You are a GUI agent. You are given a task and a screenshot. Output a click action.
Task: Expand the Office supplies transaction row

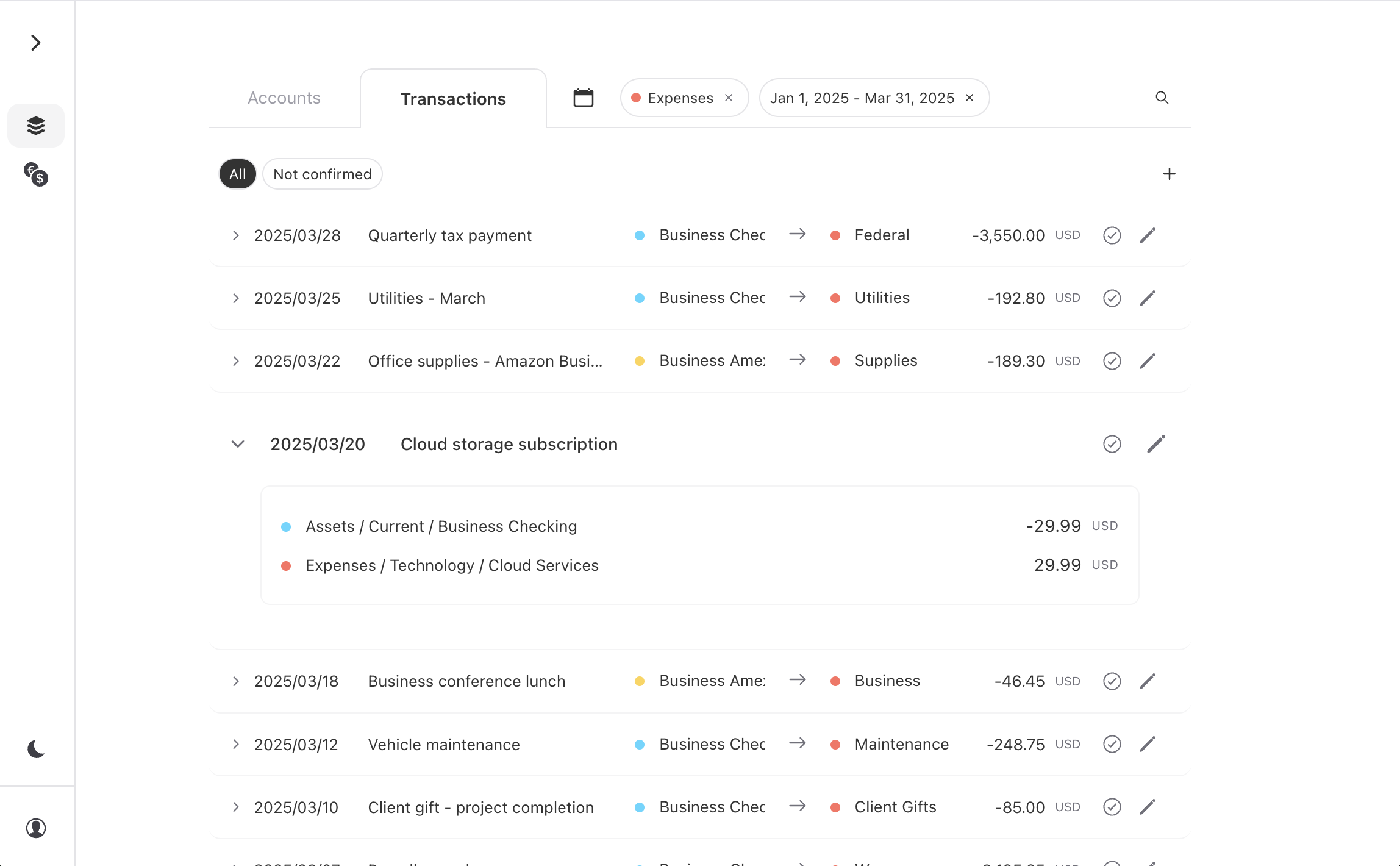(236, 361)
